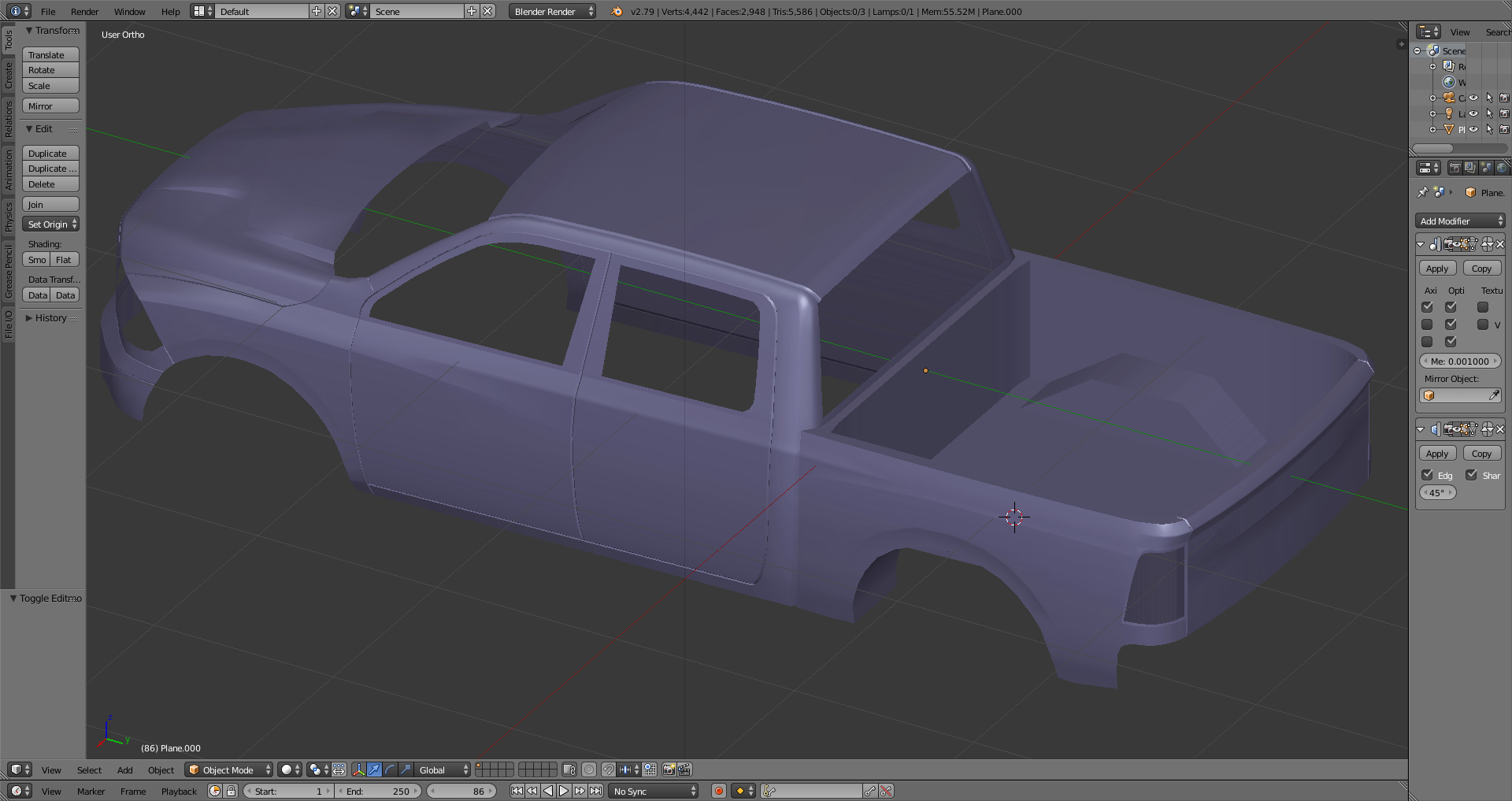
Task: Enable the translate manipulator arrow
Action: coord(374,769)
